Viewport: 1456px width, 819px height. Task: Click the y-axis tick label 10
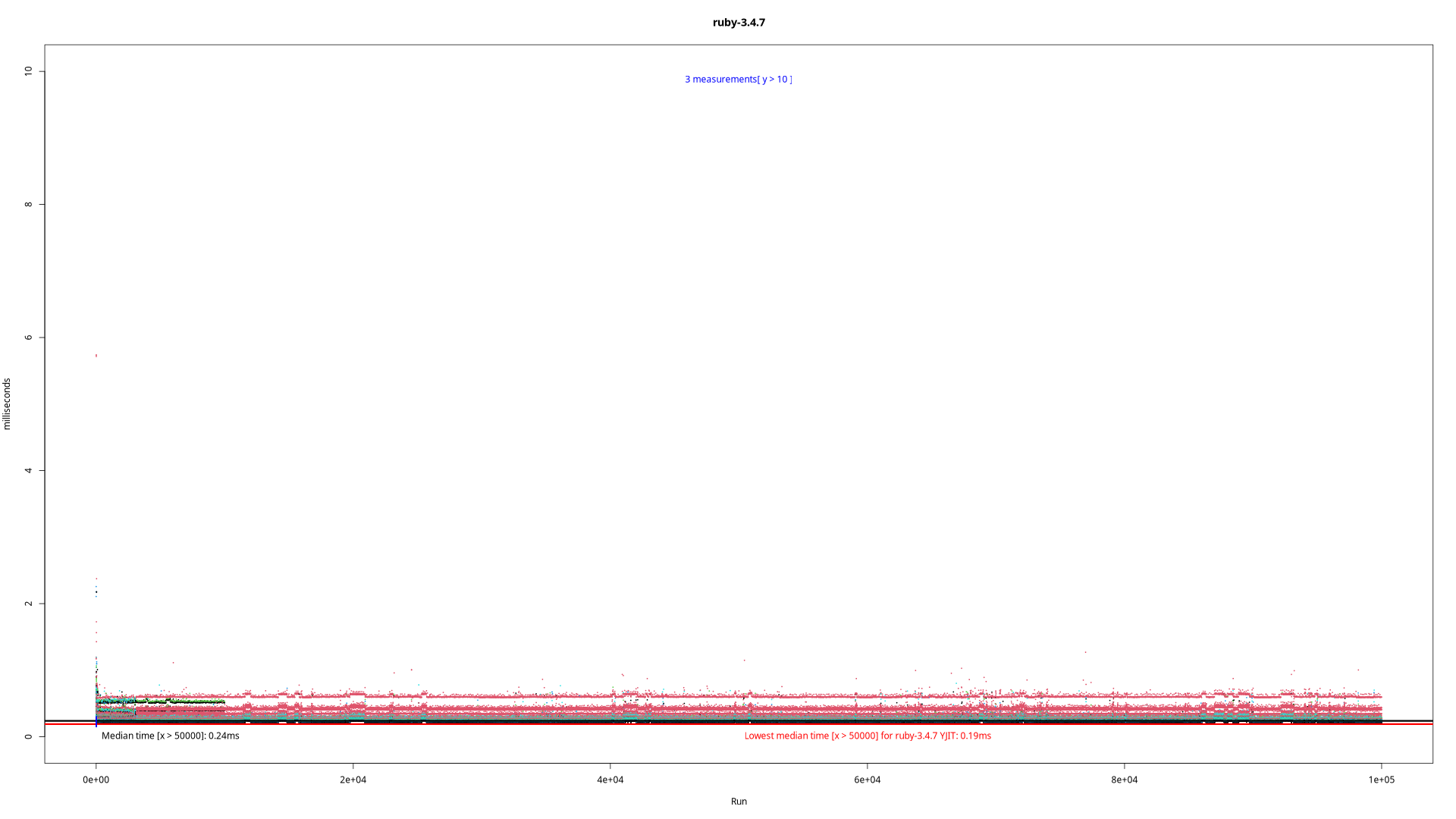29,71
